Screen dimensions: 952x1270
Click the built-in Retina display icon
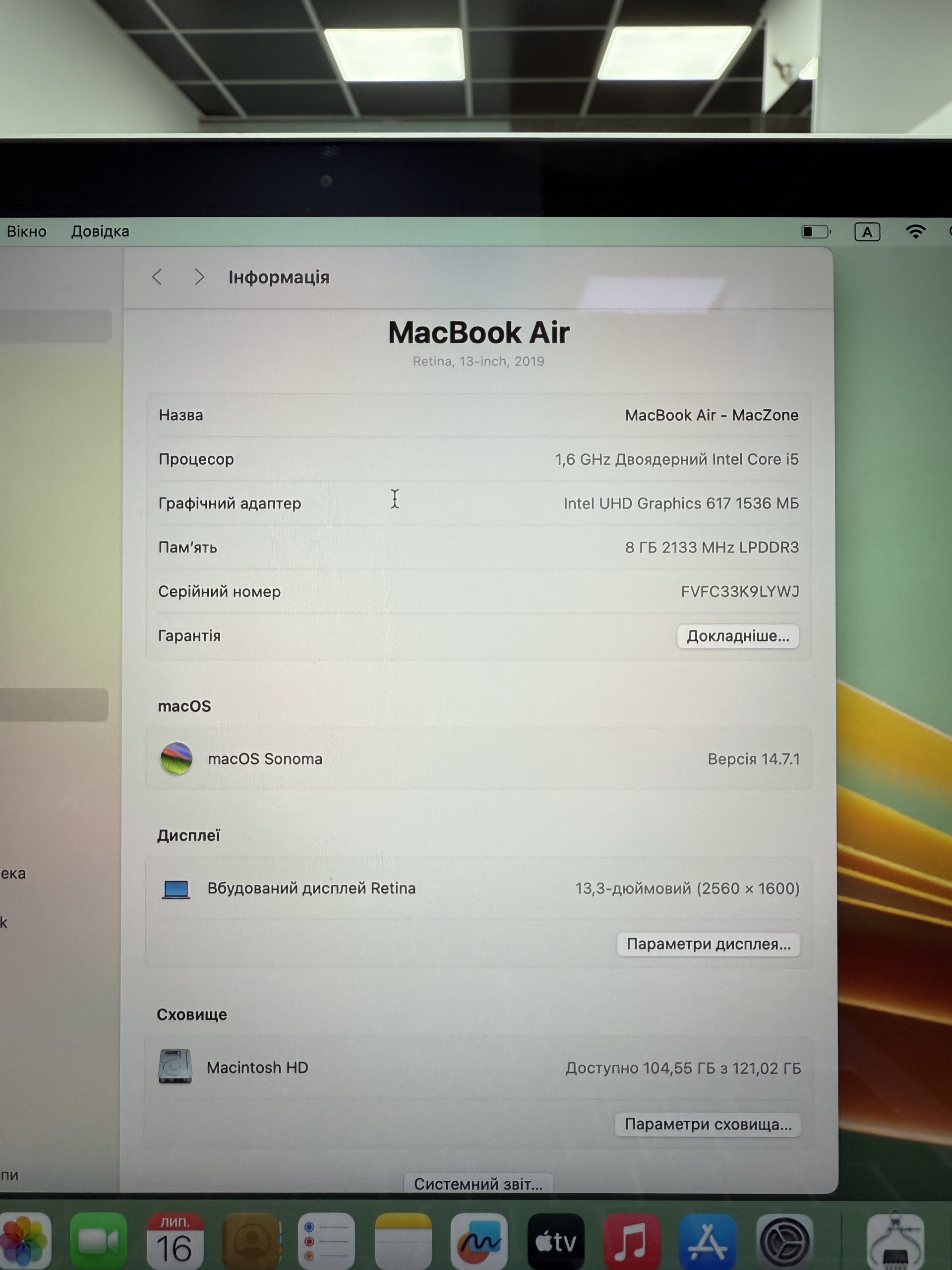(x=176, y=889)
